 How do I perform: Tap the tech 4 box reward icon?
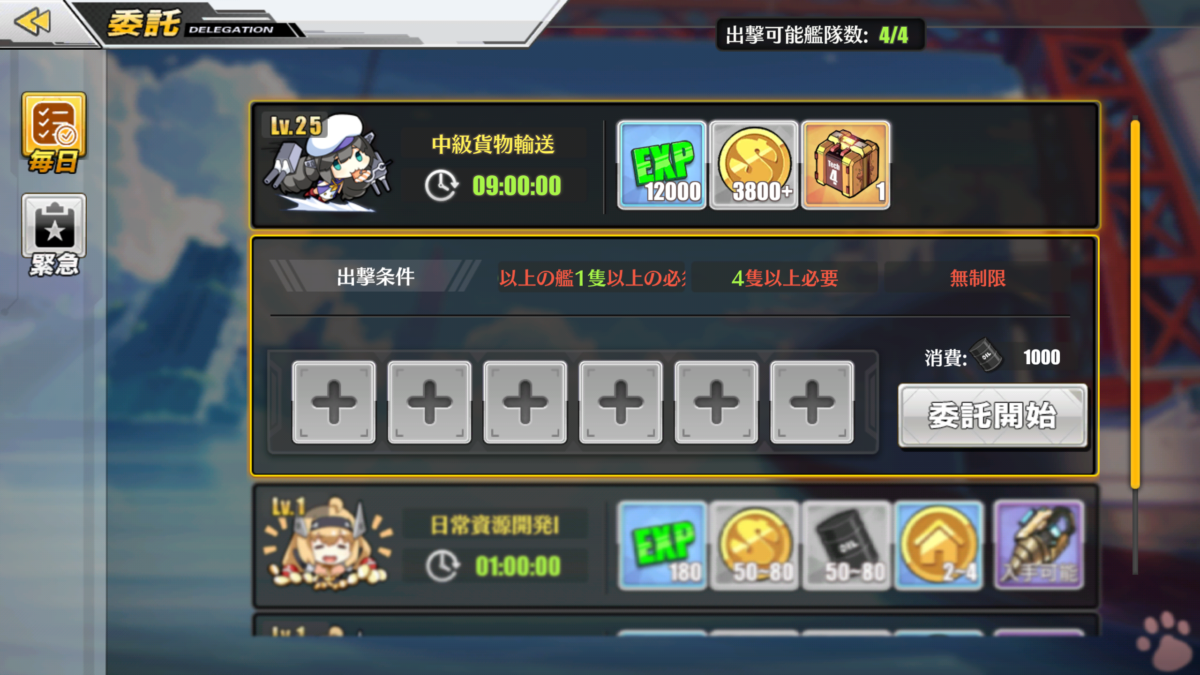846,165
